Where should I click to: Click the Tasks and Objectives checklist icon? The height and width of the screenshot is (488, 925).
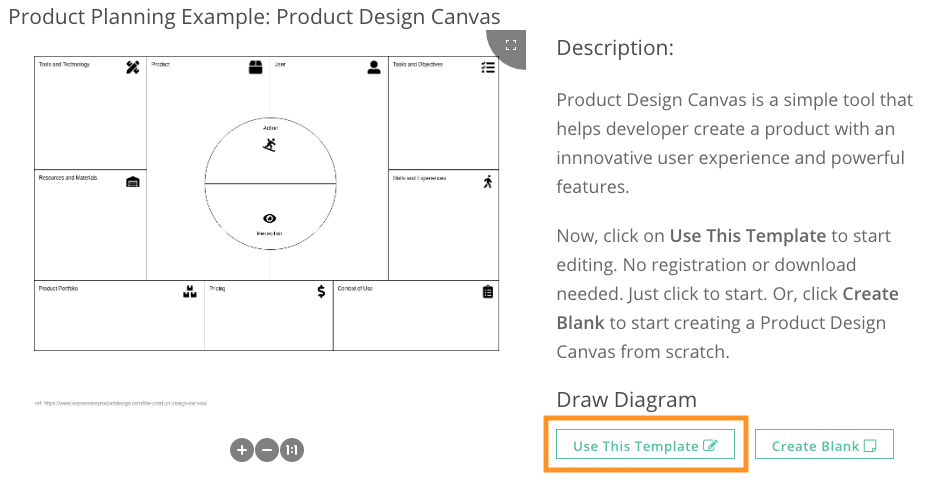[488, 67]
